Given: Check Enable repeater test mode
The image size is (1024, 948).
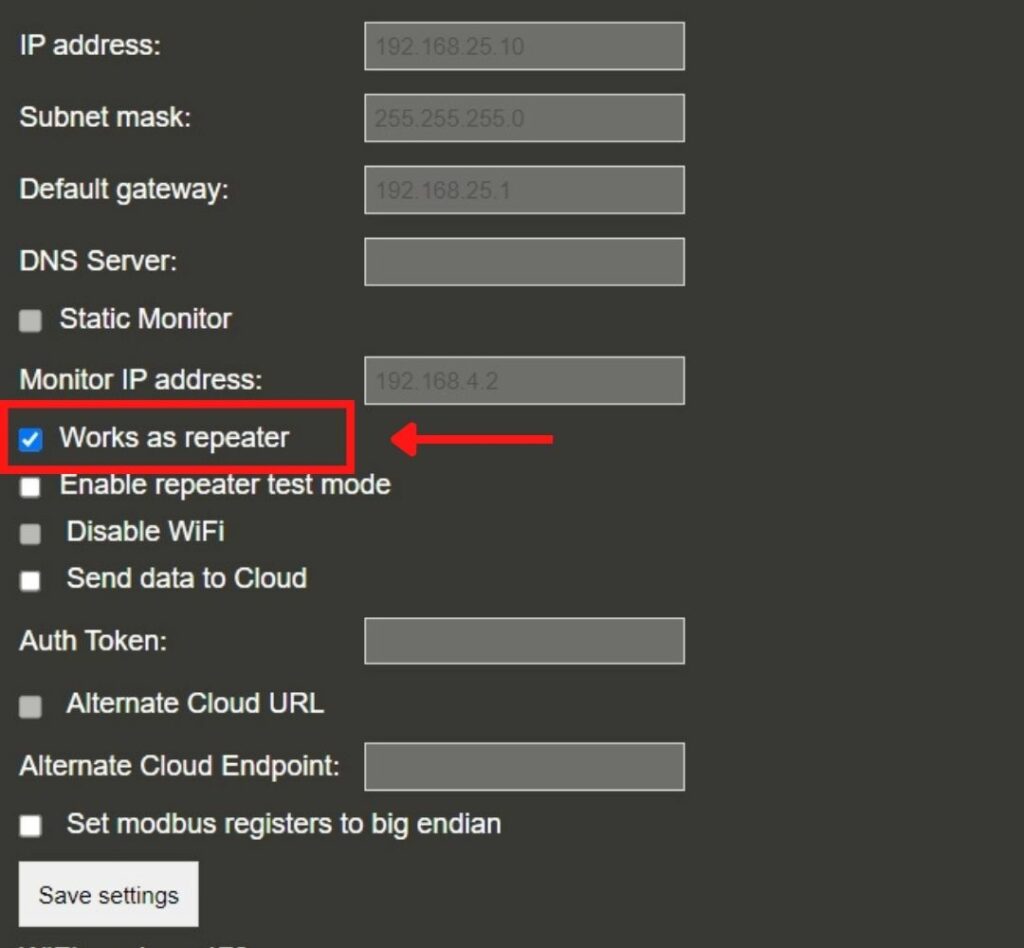Looking at the screenshot, I should (x=29, y=486).
